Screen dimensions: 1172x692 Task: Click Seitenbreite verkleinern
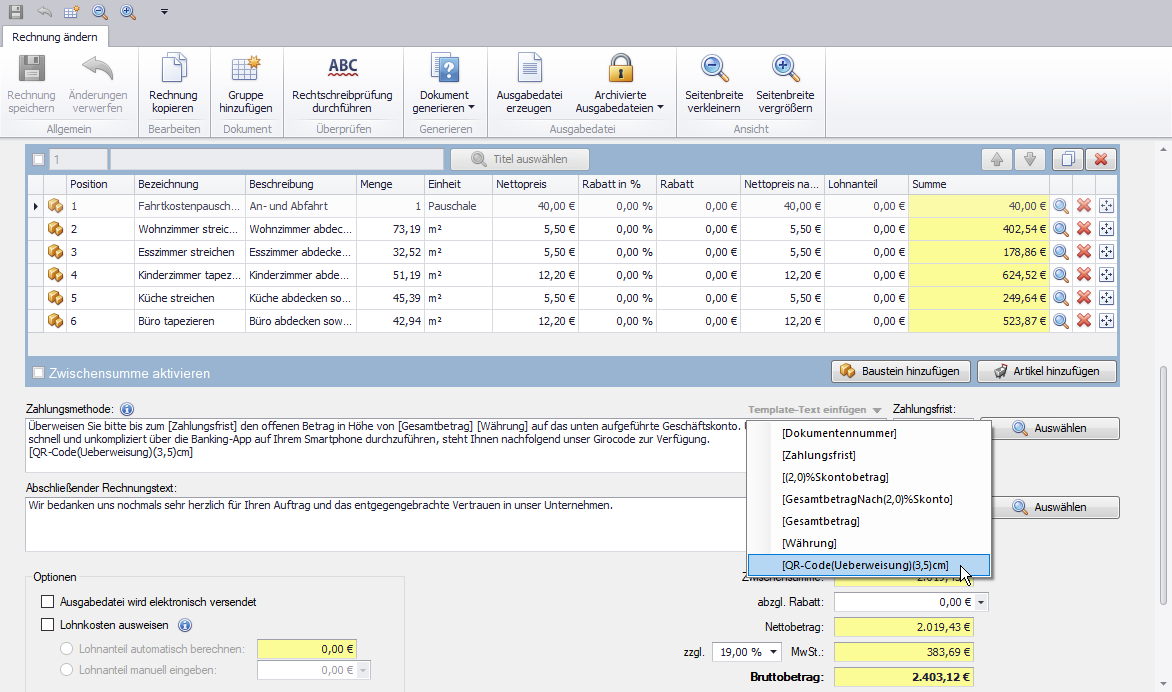pos(714,84)
